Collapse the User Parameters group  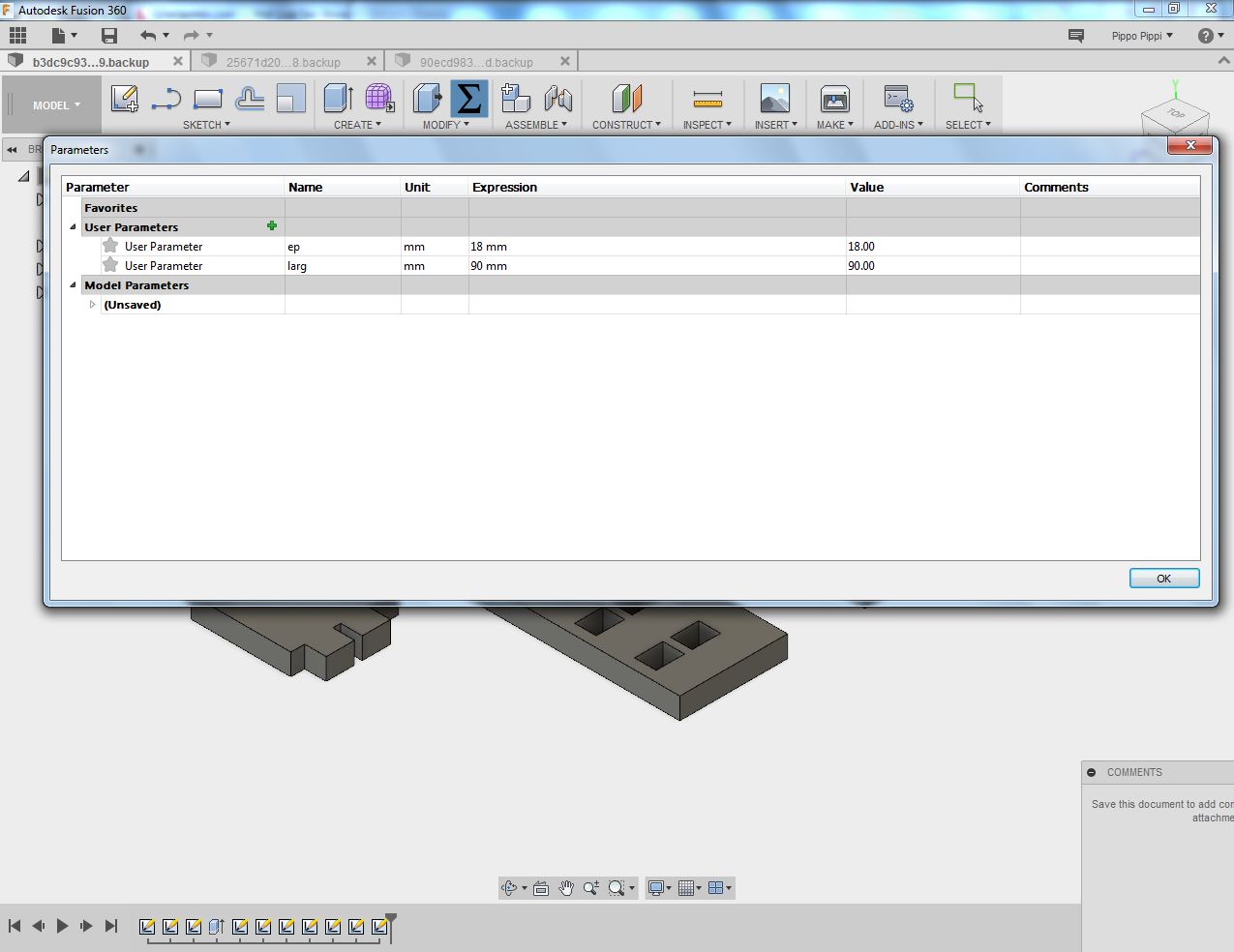click(73, 227)
